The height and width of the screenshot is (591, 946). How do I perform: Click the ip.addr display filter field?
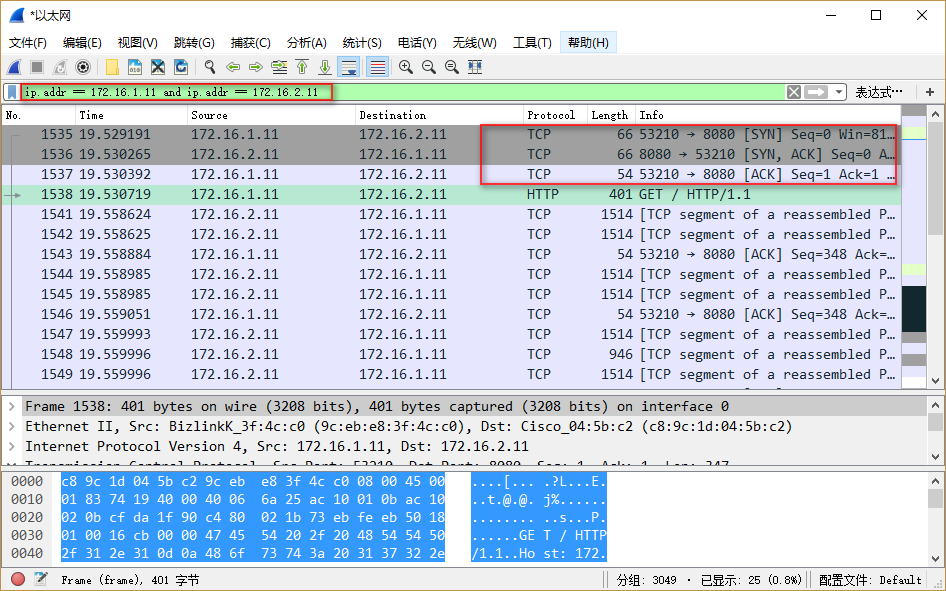403,92
